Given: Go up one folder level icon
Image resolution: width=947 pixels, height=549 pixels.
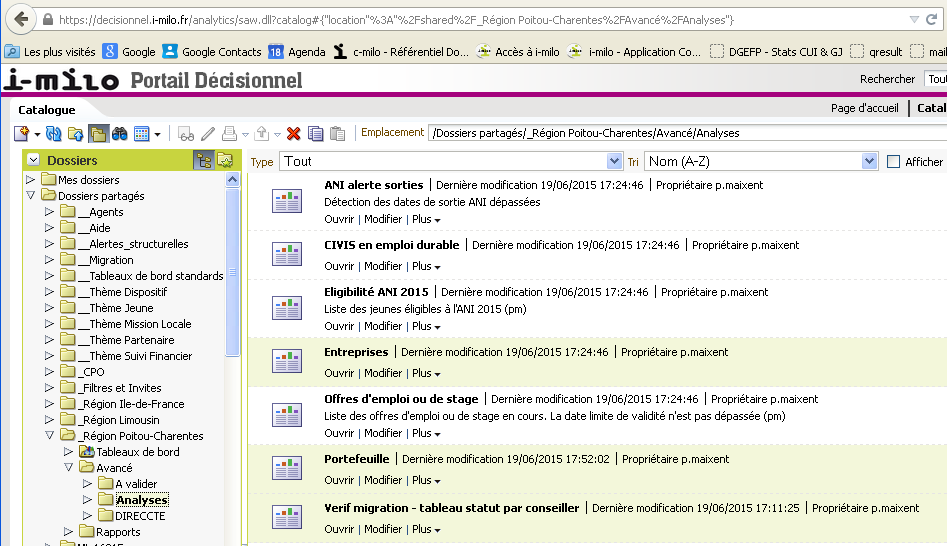Looking at the screenshot, I should [76, 133].
